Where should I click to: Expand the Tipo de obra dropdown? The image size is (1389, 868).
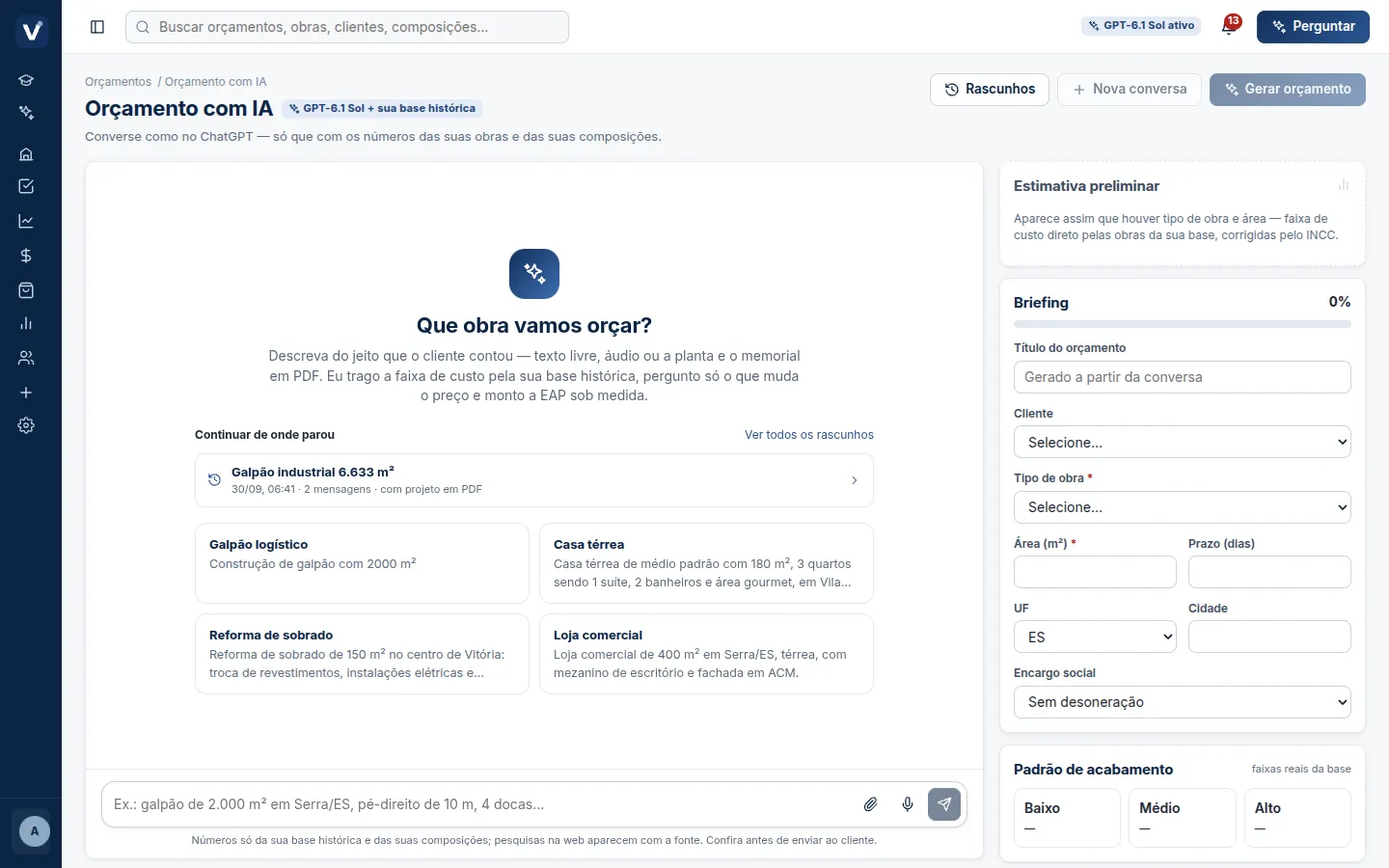[1183, 507]
